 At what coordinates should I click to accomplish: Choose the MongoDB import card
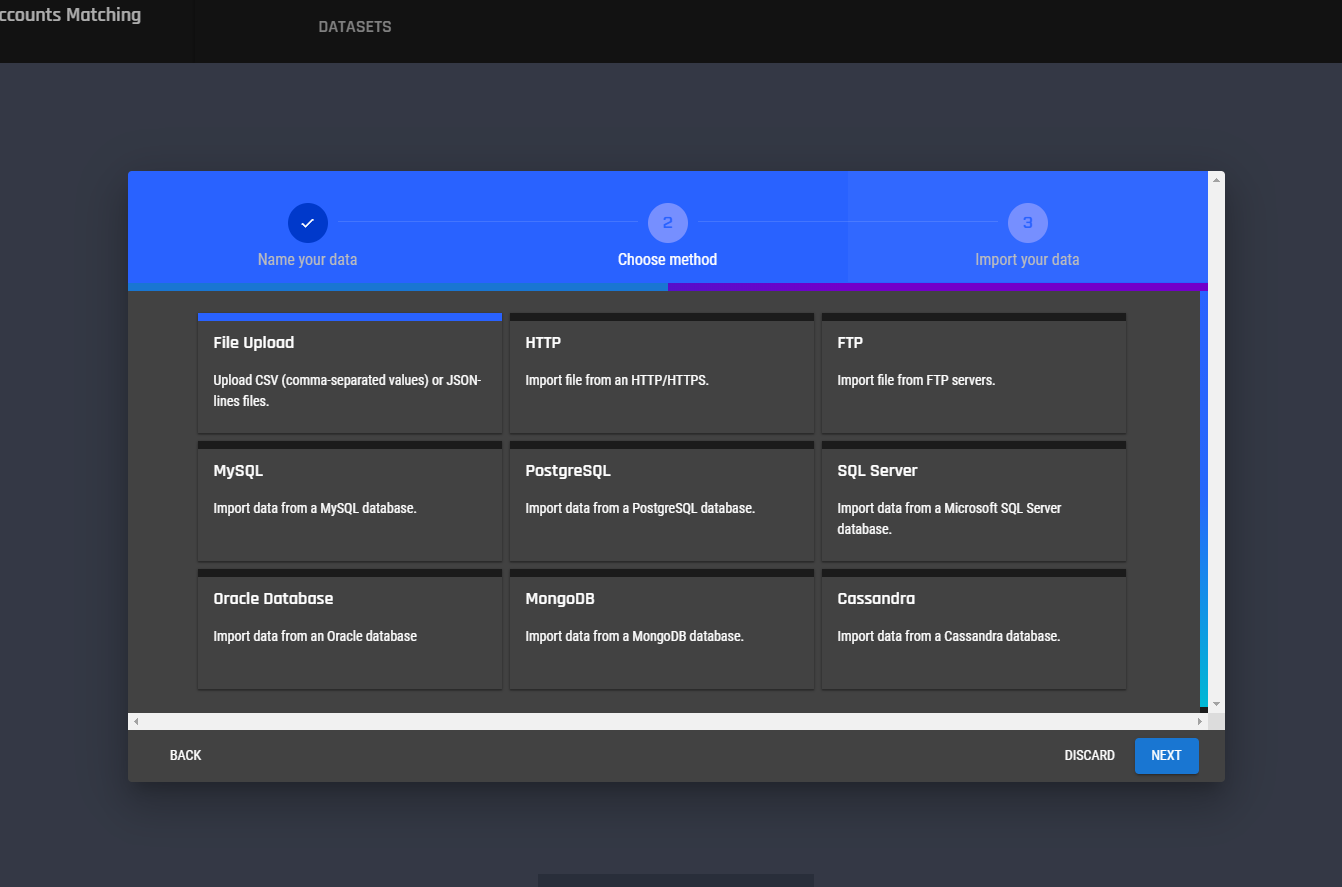[x=662, y=629]
